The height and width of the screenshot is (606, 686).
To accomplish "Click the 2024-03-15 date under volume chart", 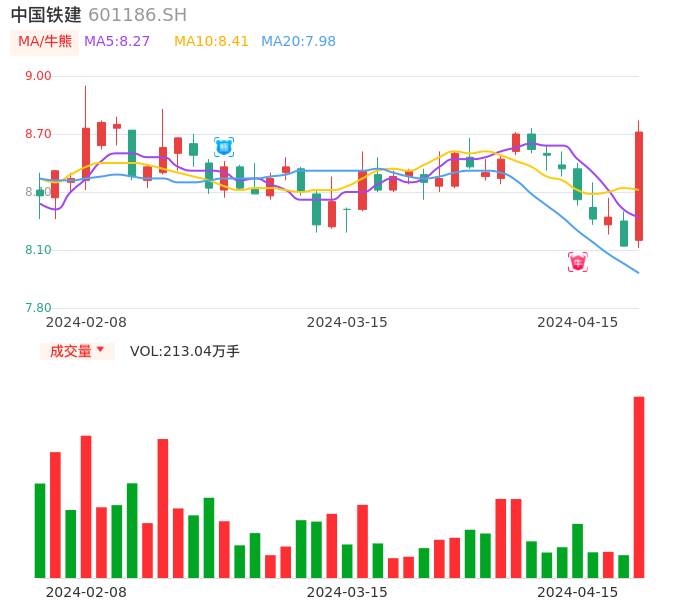I will click(x=347, y=592).
